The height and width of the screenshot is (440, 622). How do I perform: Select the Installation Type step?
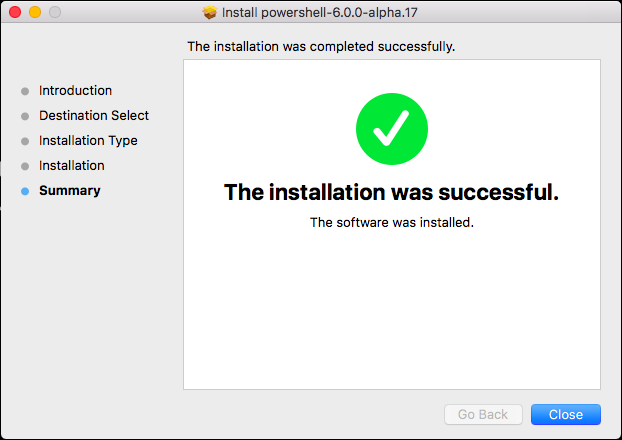[x=88, y=140]
